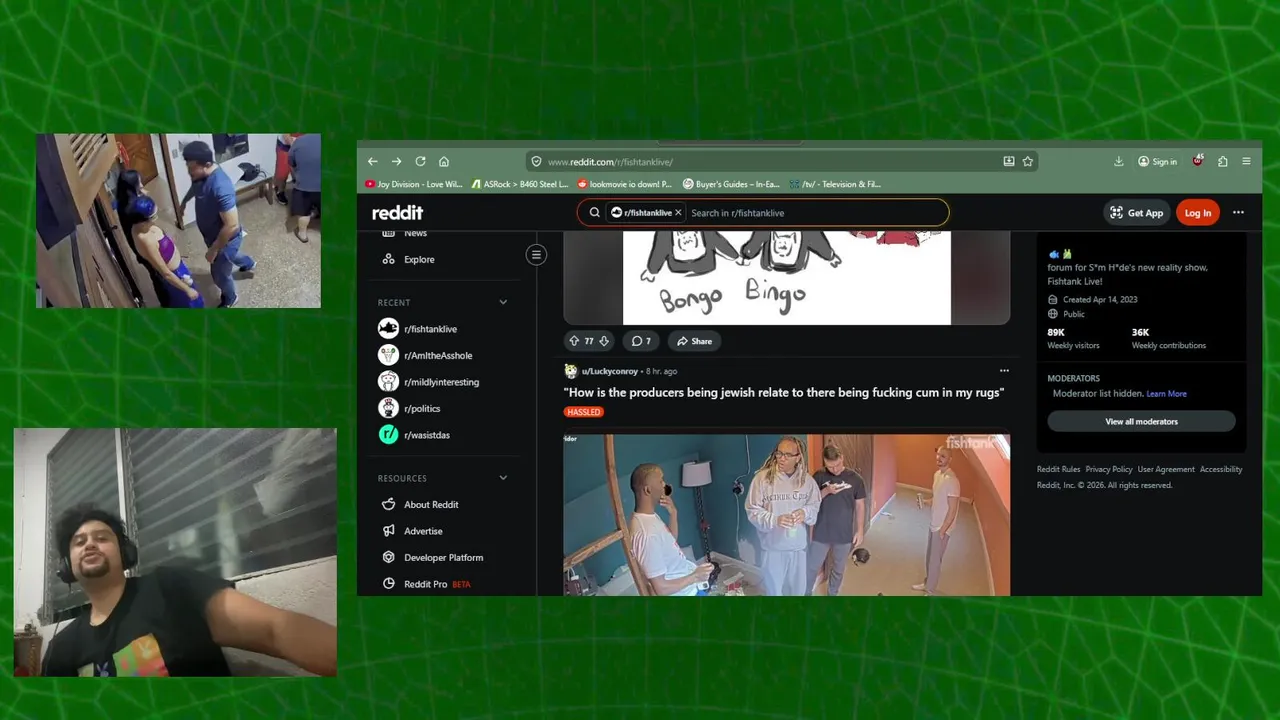Open the red extension with badge
Screen dimensions: 1280x720
coord(1198,161)
